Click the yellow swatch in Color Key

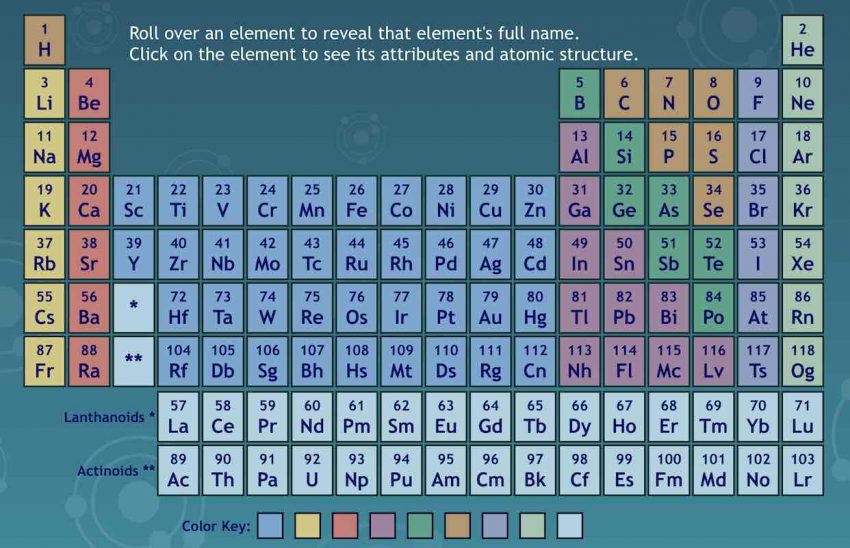307,525
